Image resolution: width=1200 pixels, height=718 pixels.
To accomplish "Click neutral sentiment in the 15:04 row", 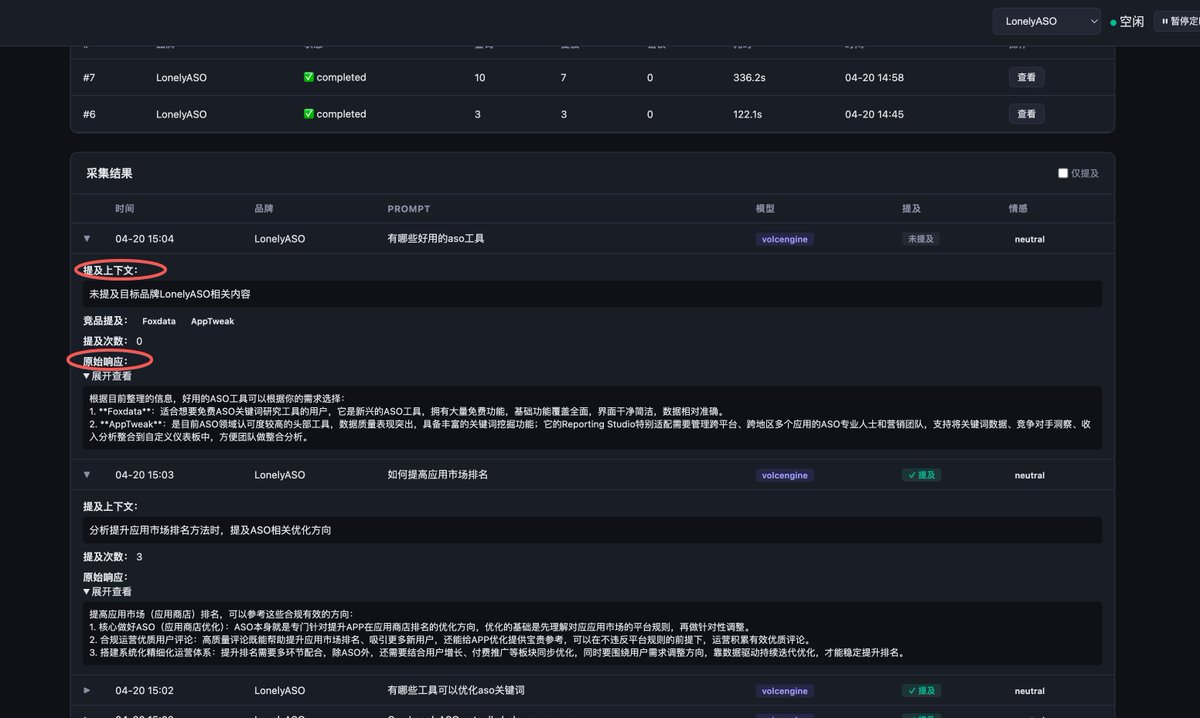I will pyautogui.click(x=1029, y=239).
